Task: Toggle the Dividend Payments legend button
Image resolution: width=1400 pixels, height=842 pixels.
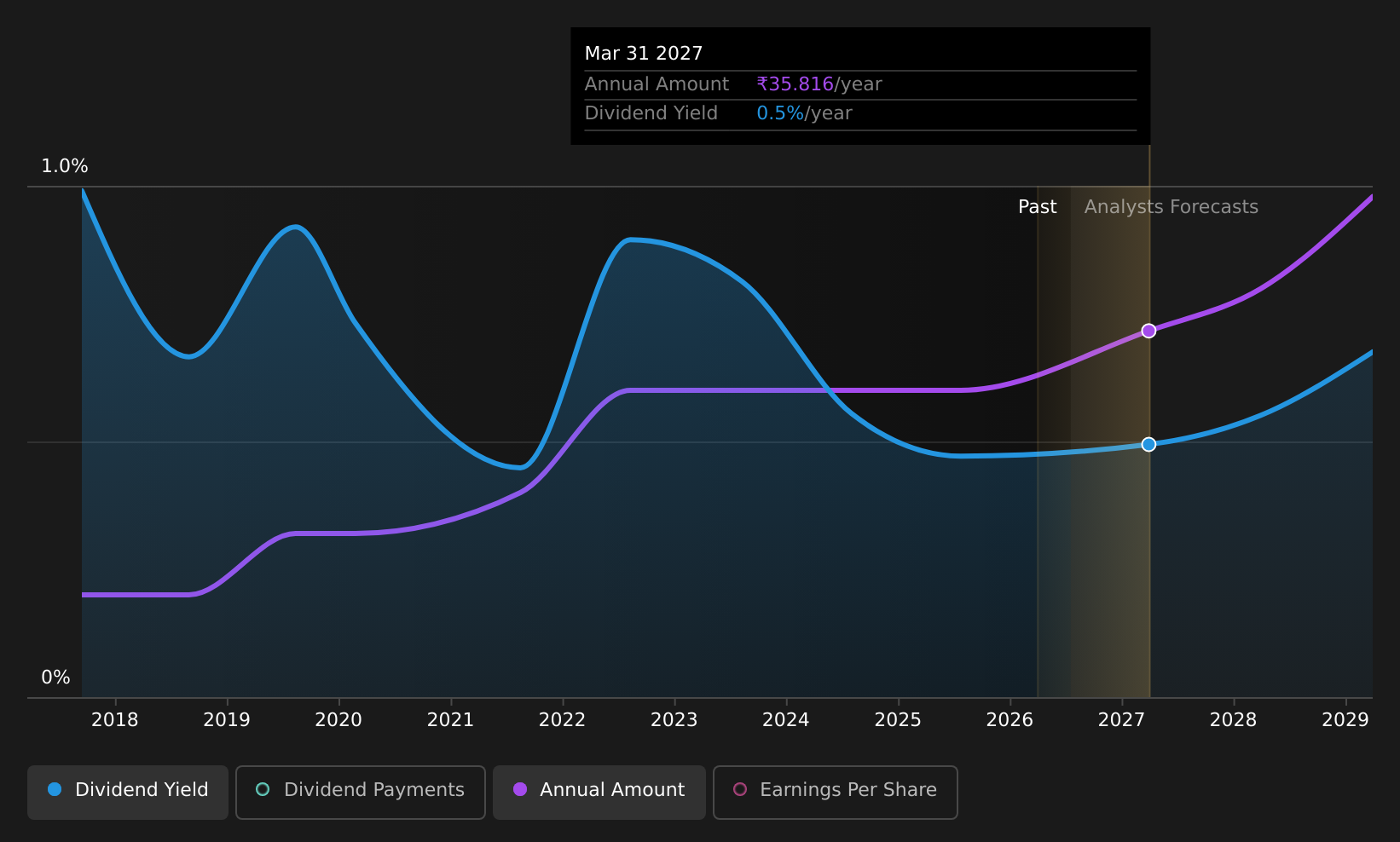Action: tap(361, 792)
